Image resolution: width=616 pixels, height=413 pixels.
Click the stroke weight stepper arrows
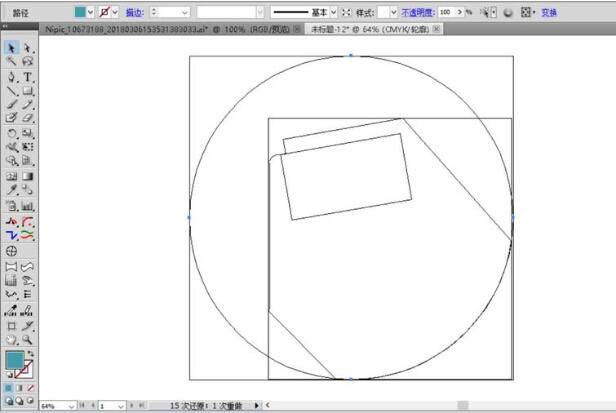click(x=154, y=12)
